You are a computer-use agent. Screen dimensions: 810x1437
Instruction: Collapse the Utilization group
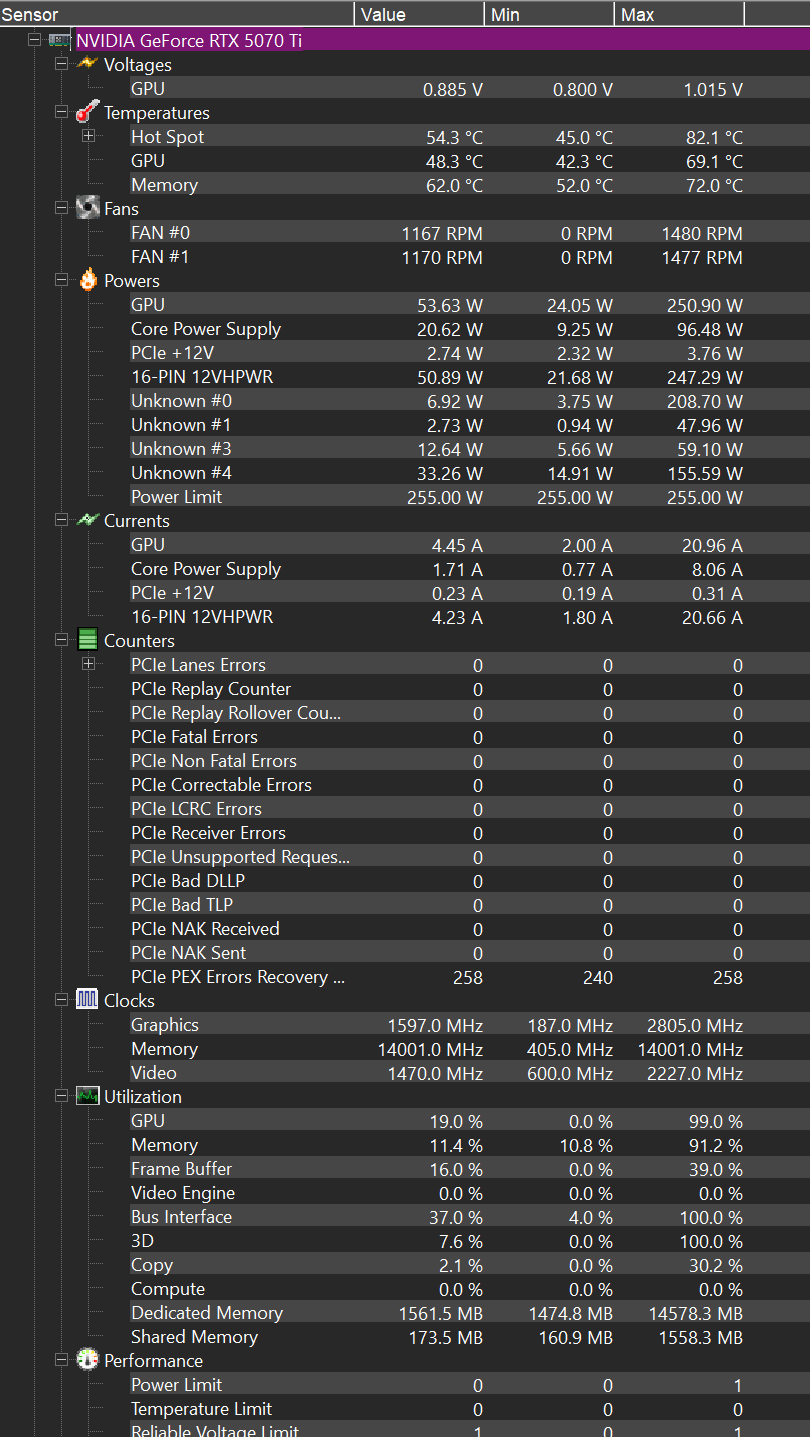(62, 1096)
